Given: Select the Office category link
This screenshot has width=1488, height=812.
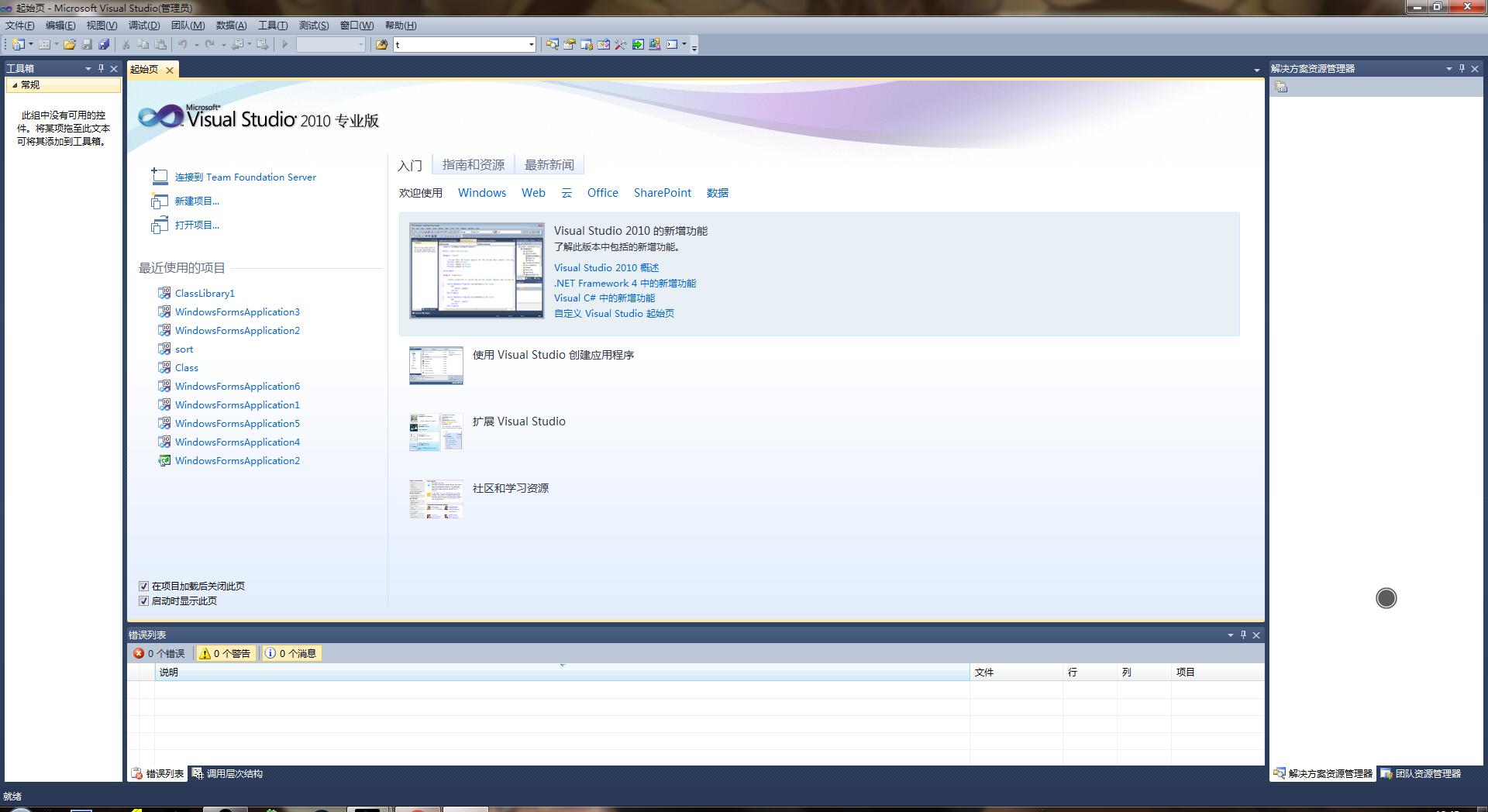Looking at the screenshot, I should coord(602,193).
